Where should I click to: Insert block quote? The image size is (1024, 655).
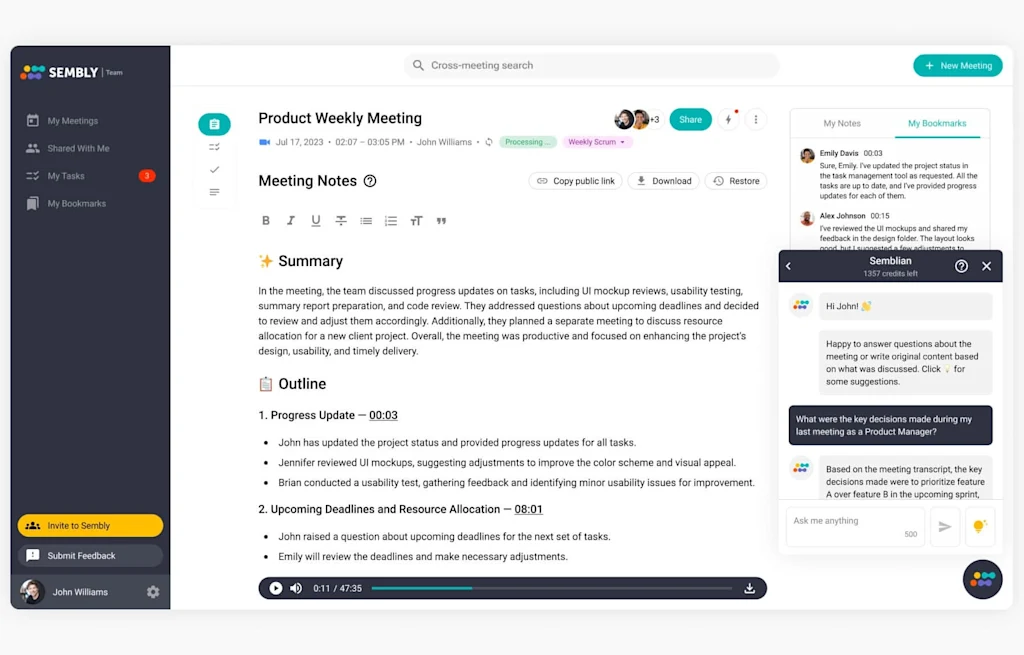pyautogui.click(x=441, y=221)
